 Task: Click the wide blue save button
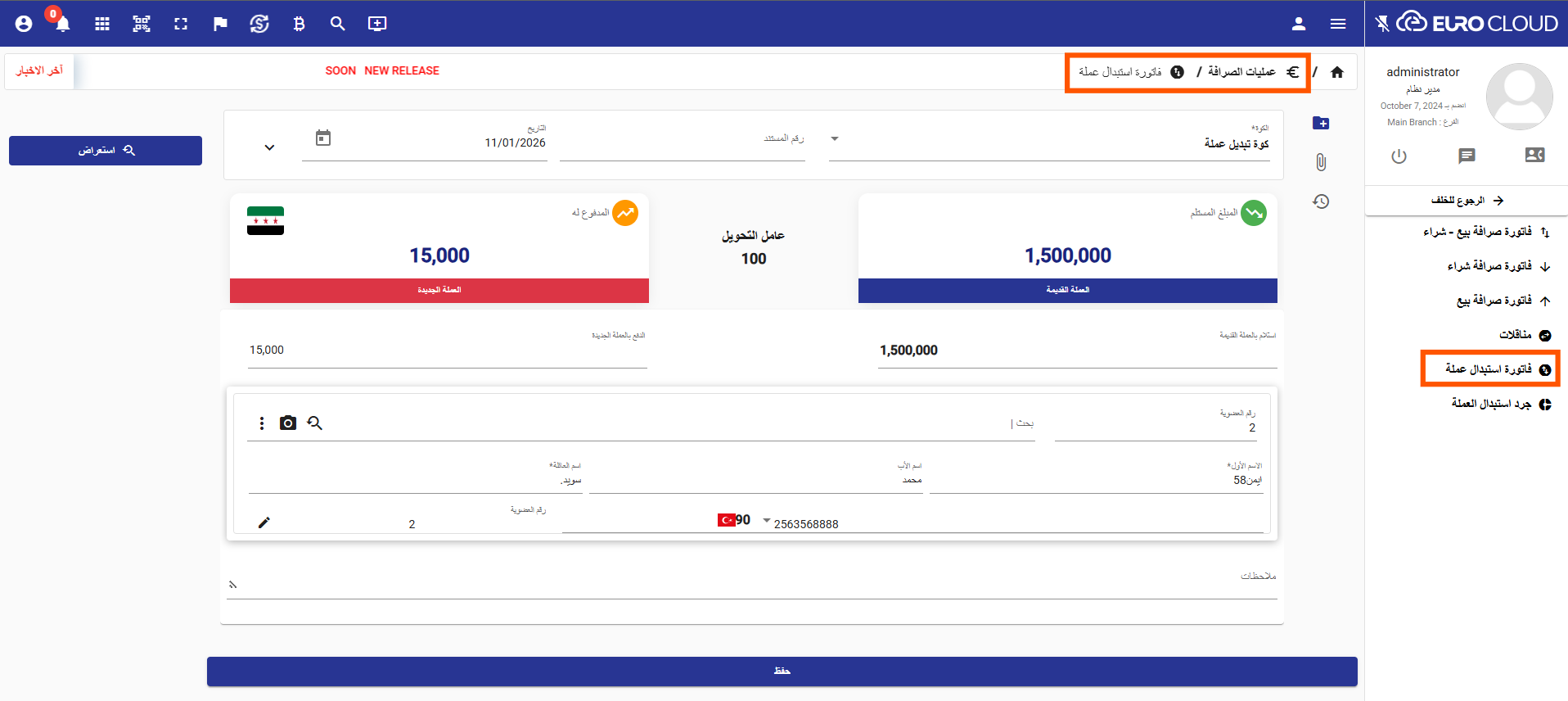click(x=782, y=671)
